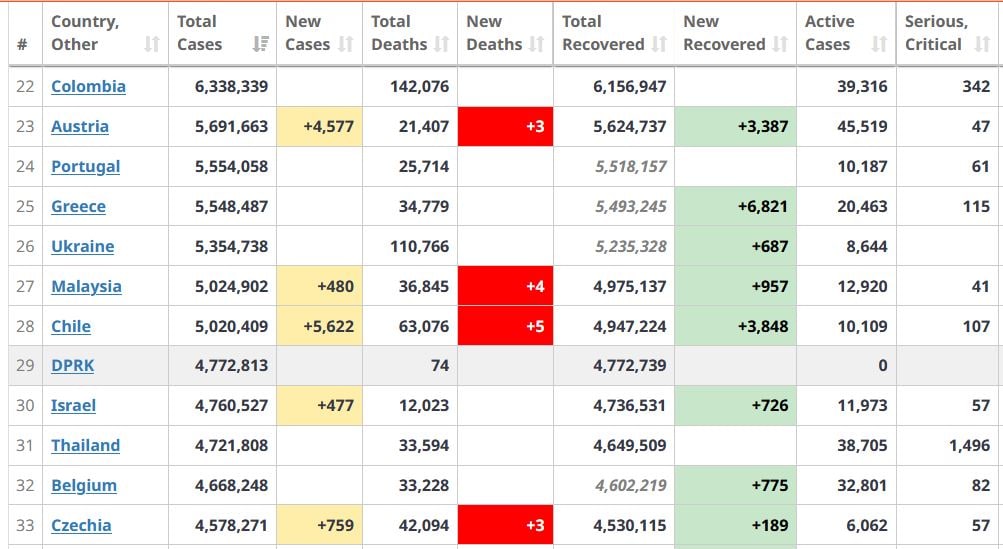Select Portugal total recovered 5,518,157
The width and height of the screenshot is (1003, 549).
tap(631, 166)
